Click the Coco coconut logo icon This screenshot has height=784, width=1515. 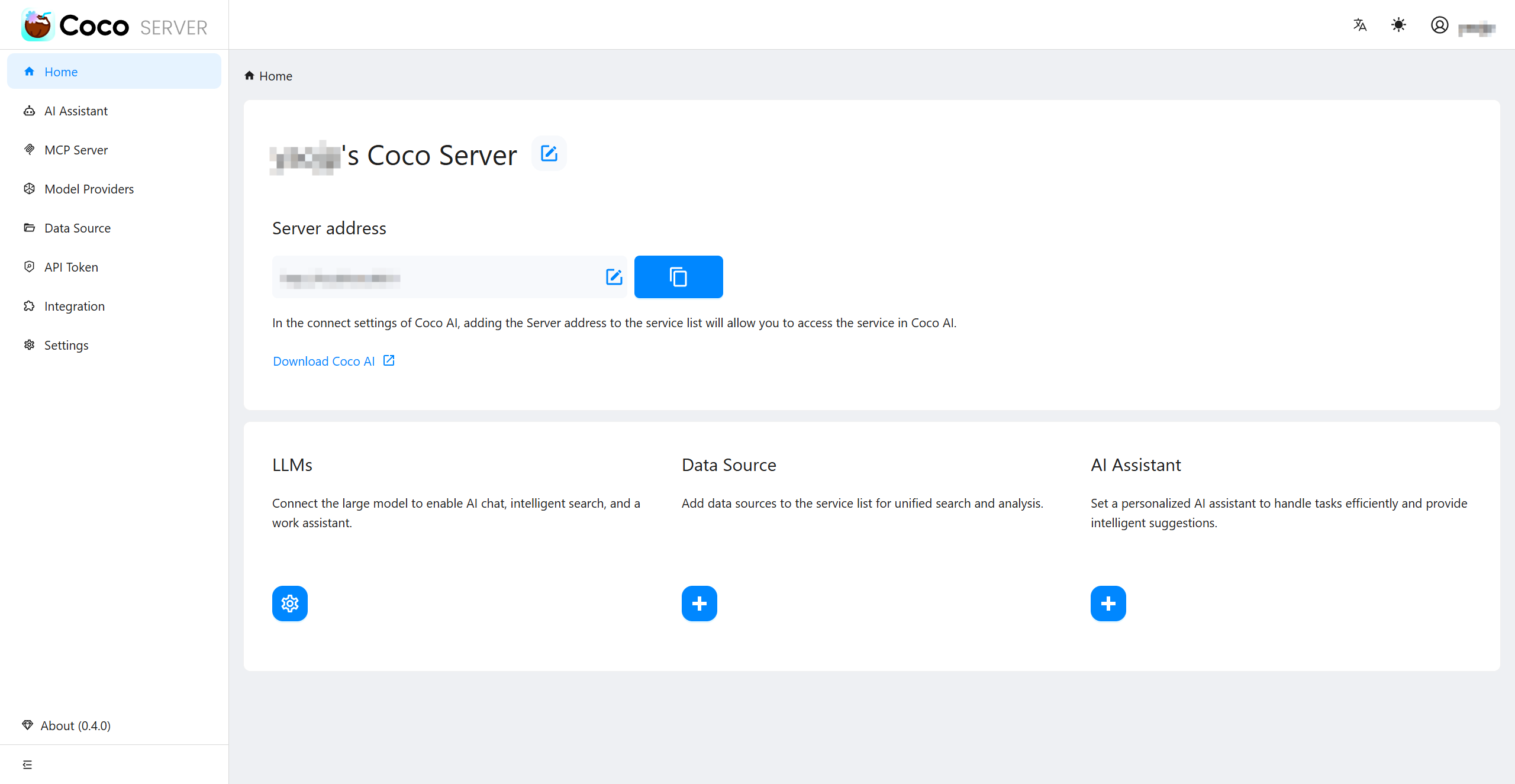(x=37, y=25)
